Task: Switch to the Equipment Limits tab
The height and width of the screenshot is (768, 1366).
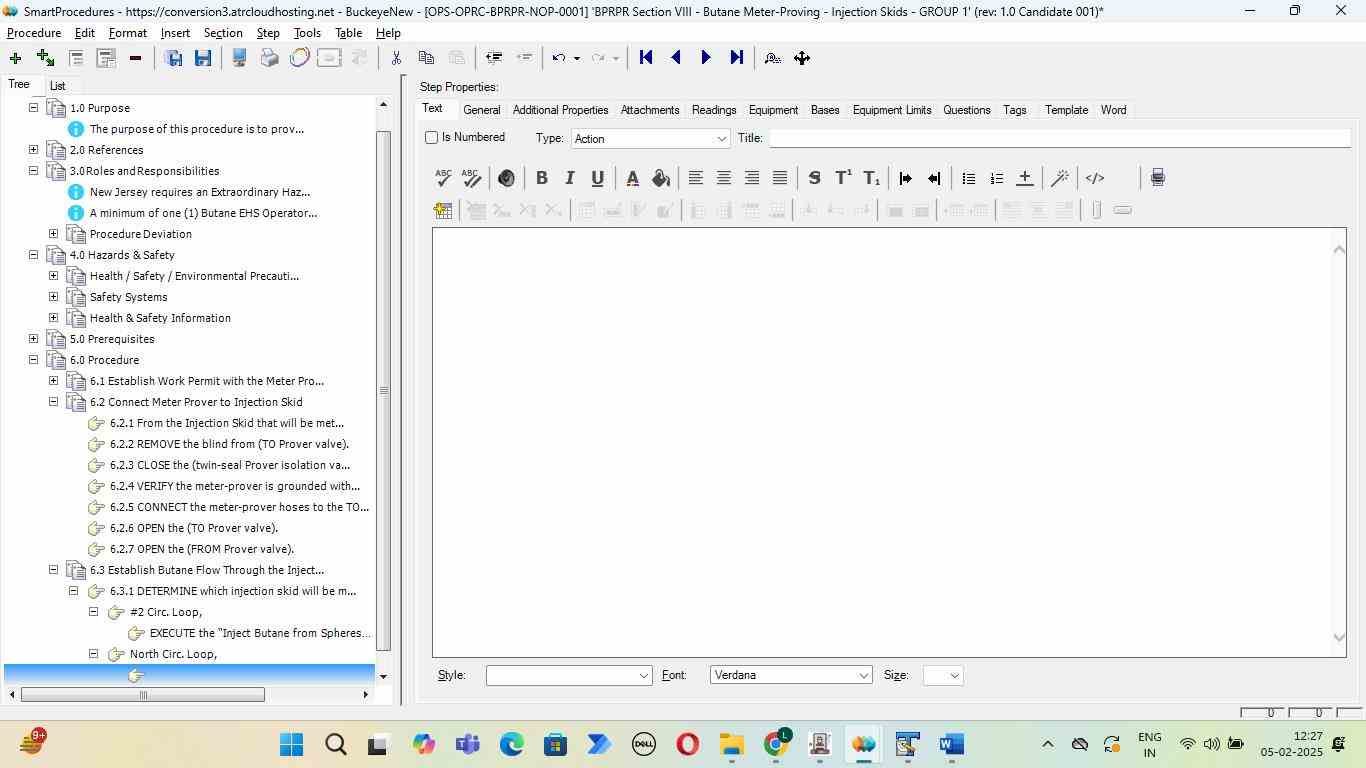Action: pos(891,110)
